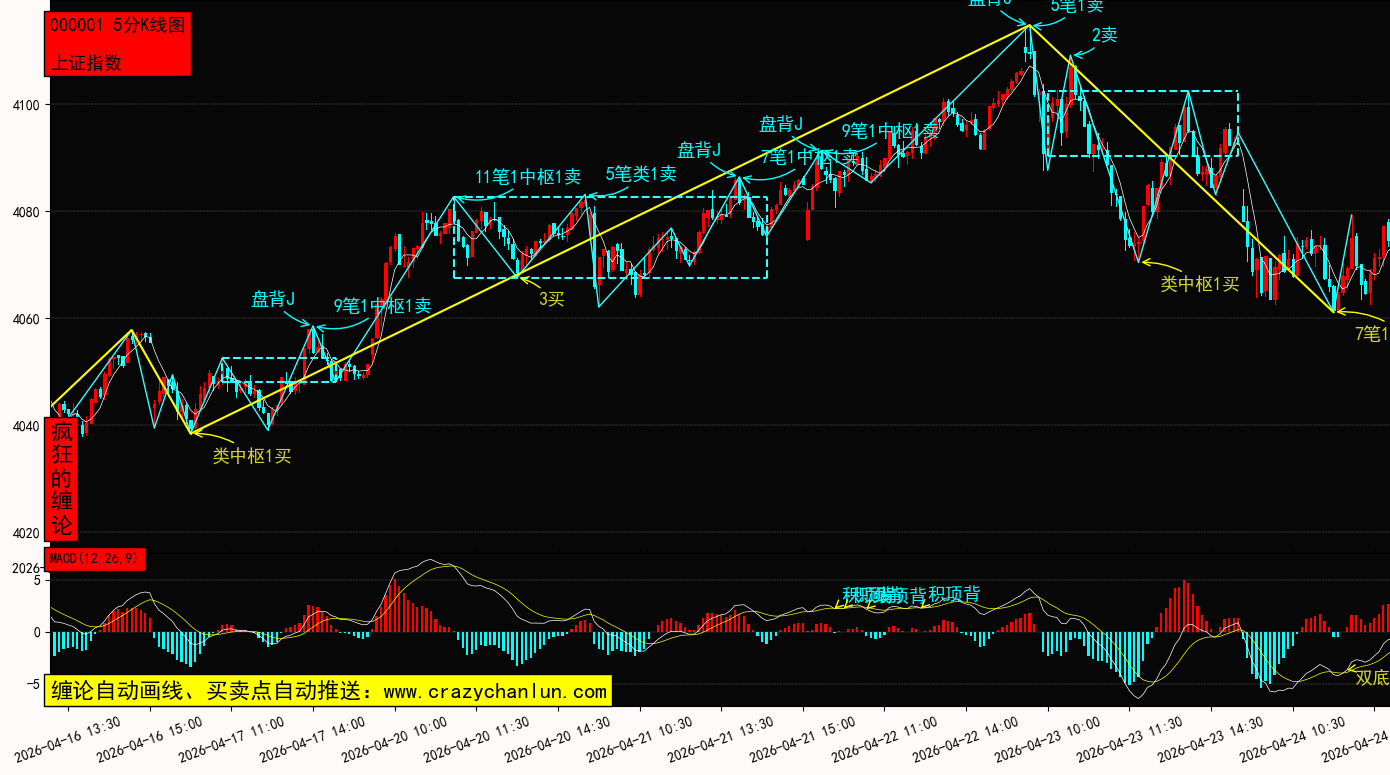Screen dimensions: 1390x775
Task: Select the 5笔类1卖 signal label
Action: coord(640,173)
